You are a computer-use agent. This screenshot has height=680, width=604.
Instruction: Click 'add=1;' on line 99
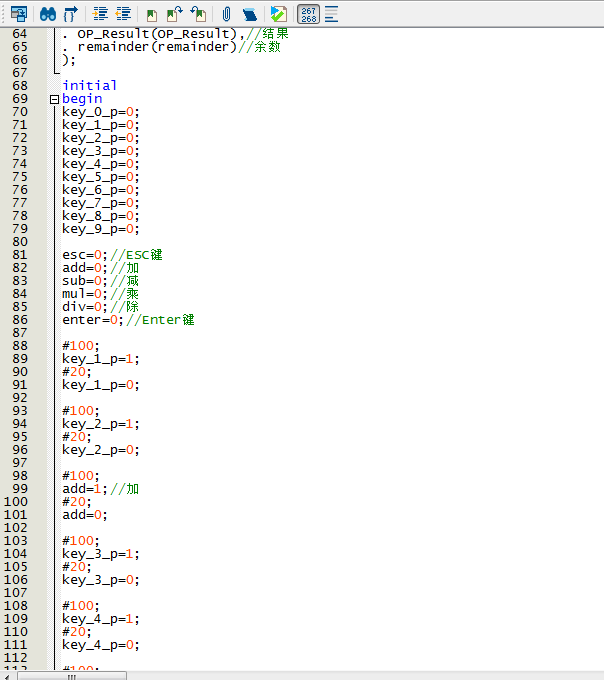tap(85, 489)
